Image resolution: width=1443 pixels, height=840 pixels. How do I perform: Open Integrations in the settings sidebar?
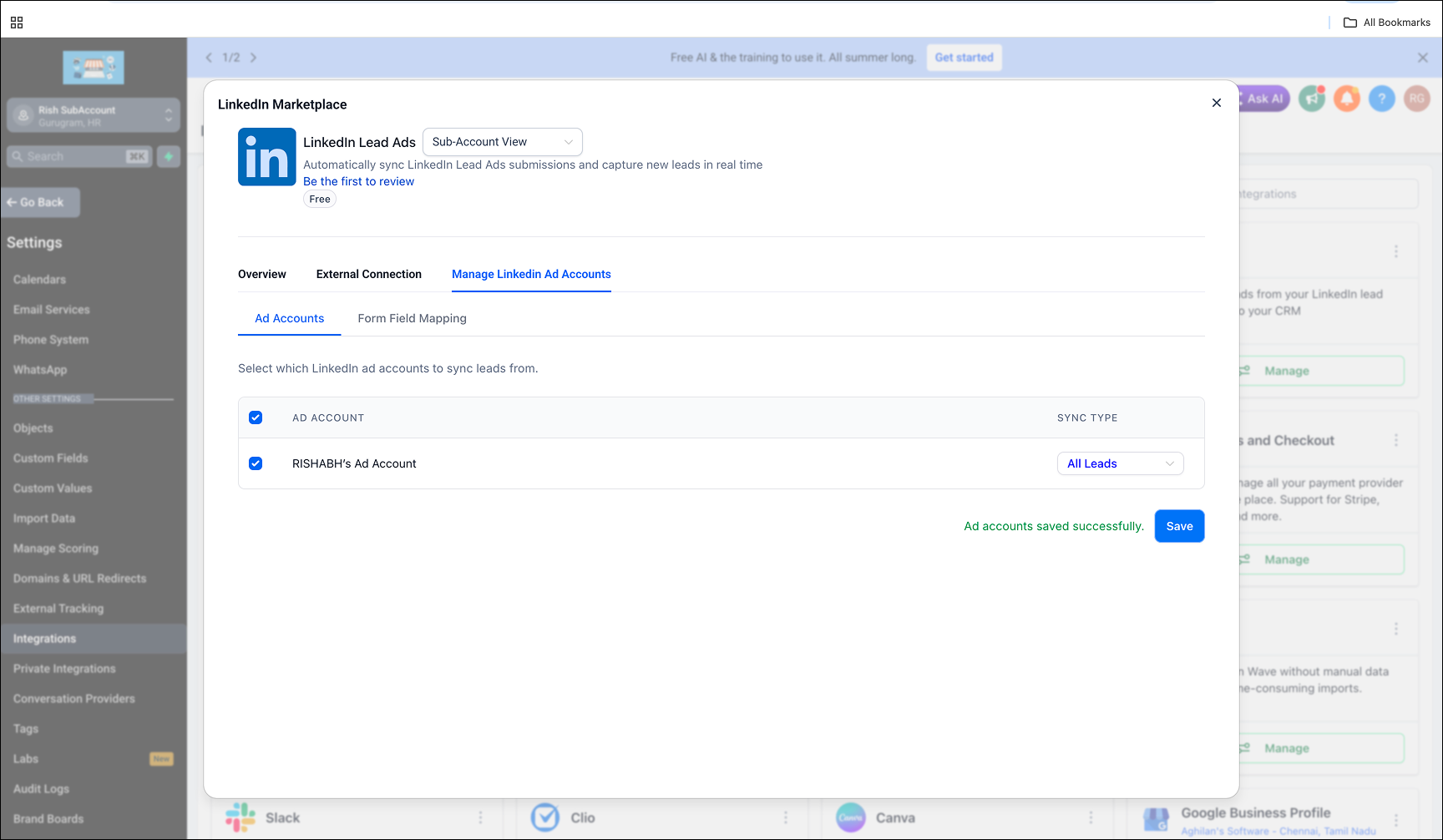(94, 639)
